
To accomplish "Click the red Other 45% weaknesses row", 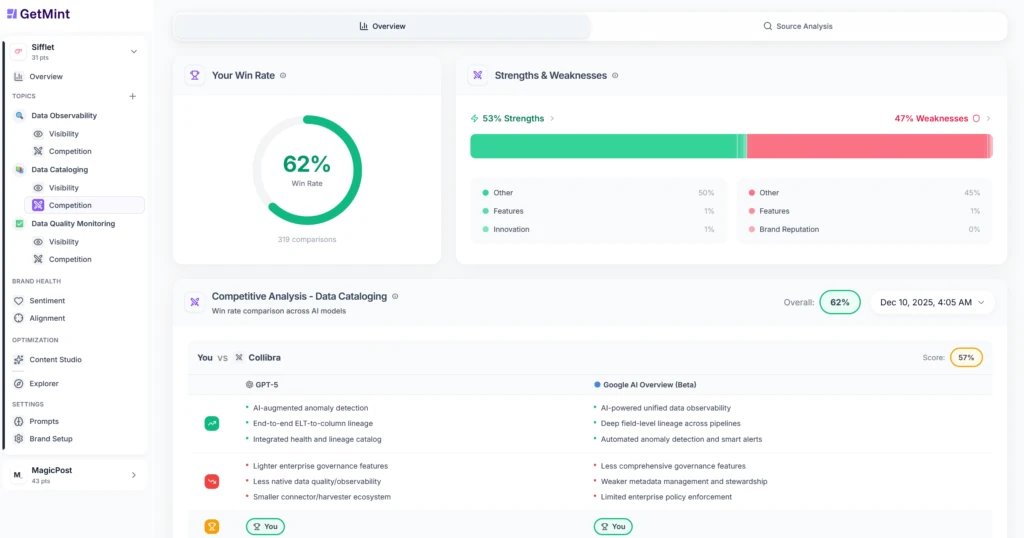I will click(864, 193).
